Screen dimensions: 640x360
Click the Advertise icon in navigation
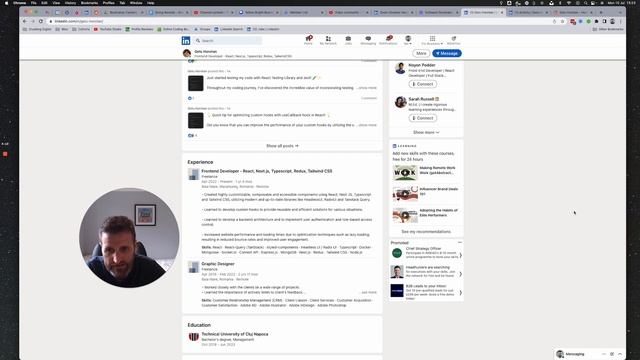click(x=453, y=40)
